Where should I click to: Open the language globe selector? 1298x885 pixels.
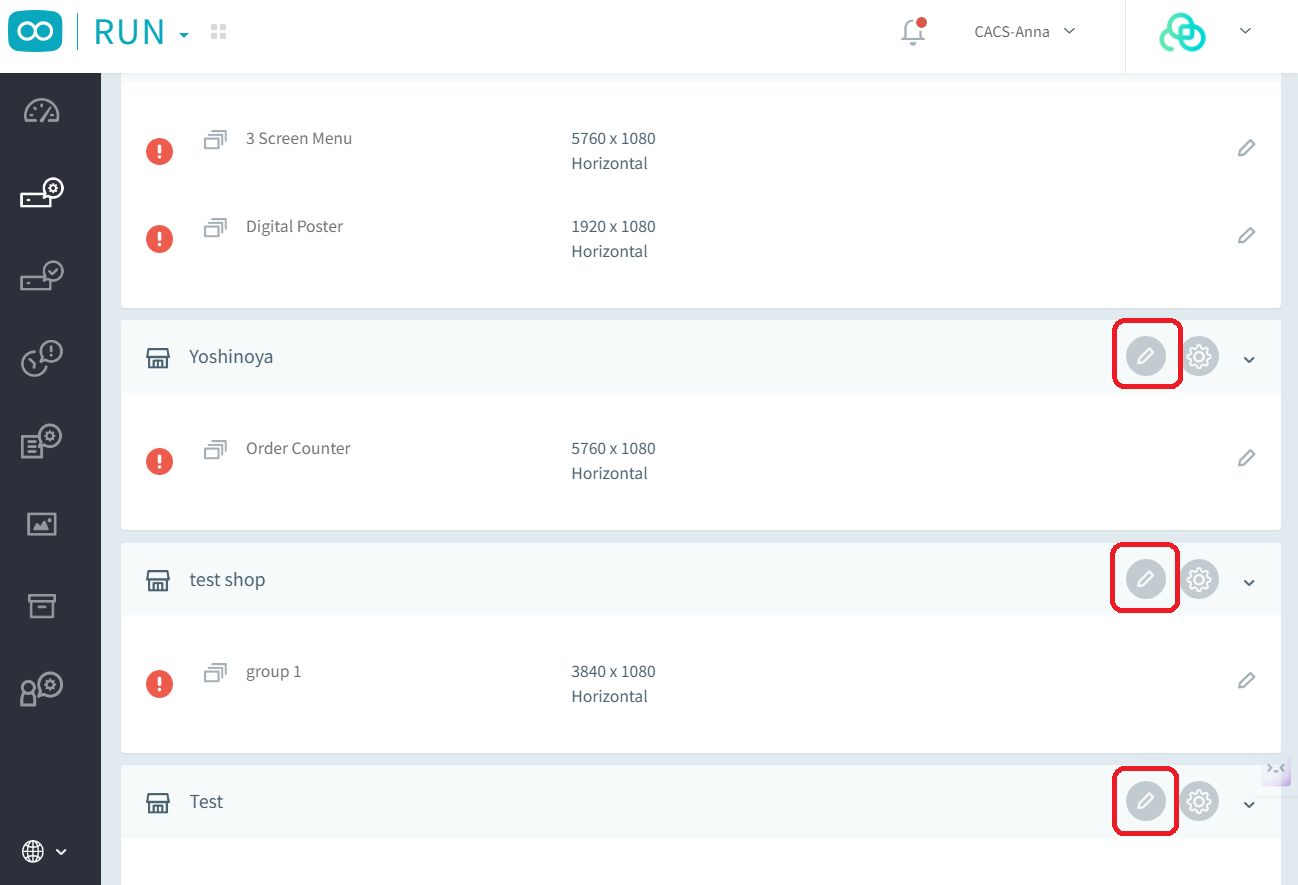tap(44, 851)
